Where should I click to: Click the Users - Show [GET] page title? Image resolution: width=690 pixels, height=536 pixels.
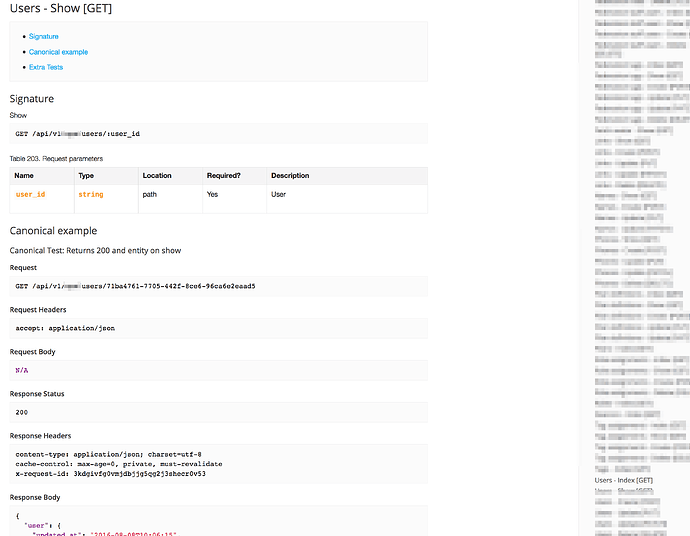(60, 9)
